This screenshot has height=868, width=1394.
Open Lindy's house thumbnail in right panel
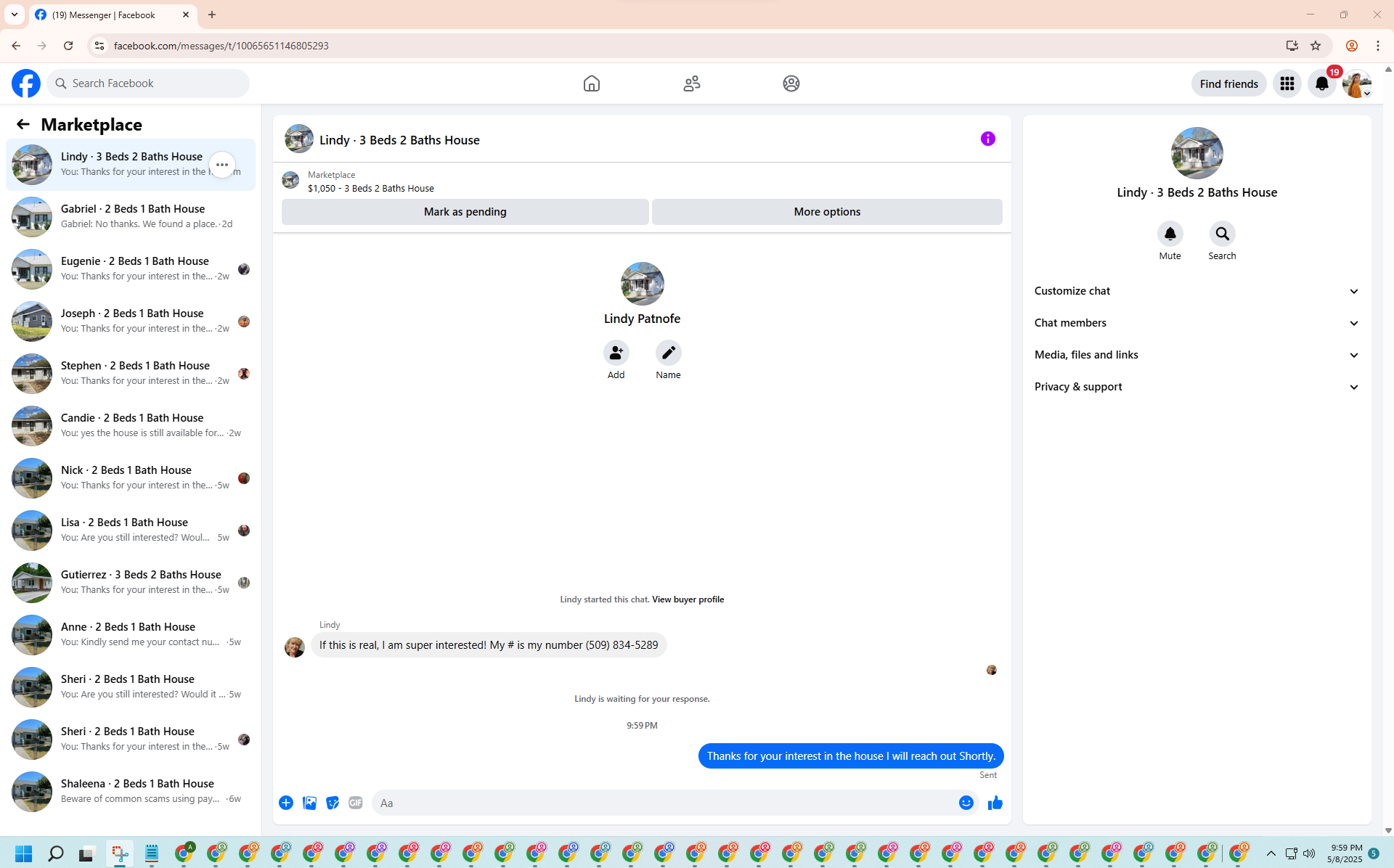pyautogui.click(x=1197, y=153)
